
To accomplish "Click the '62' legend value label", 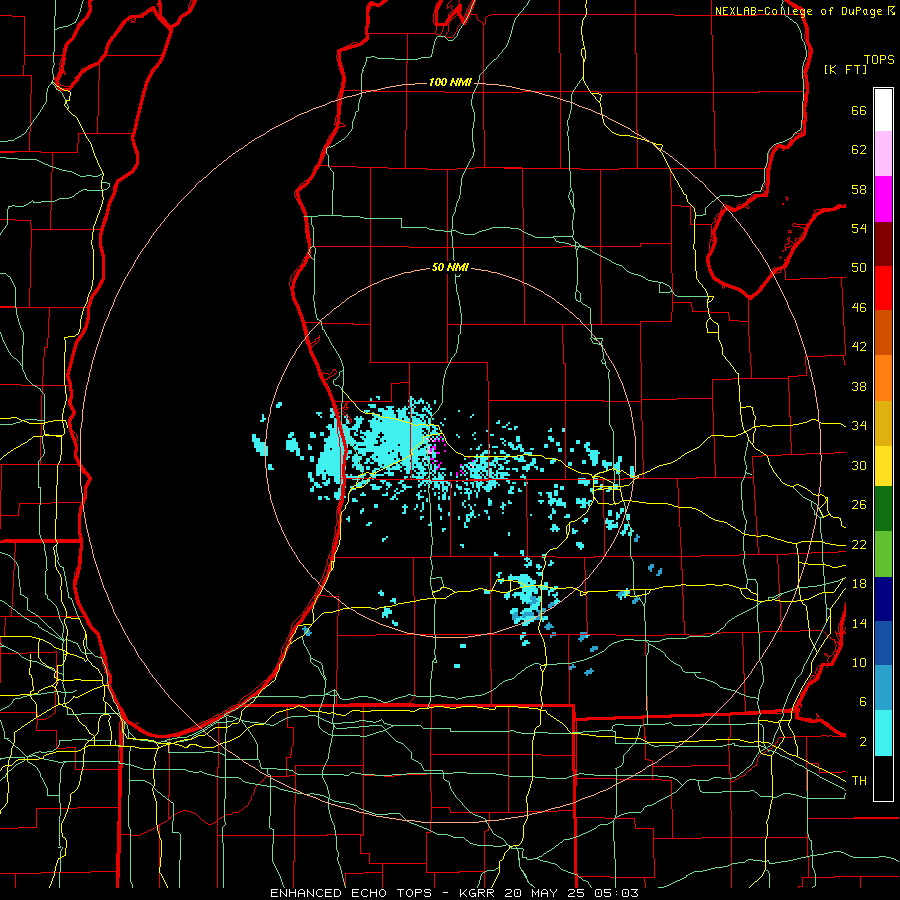I will tap(859, 150).
